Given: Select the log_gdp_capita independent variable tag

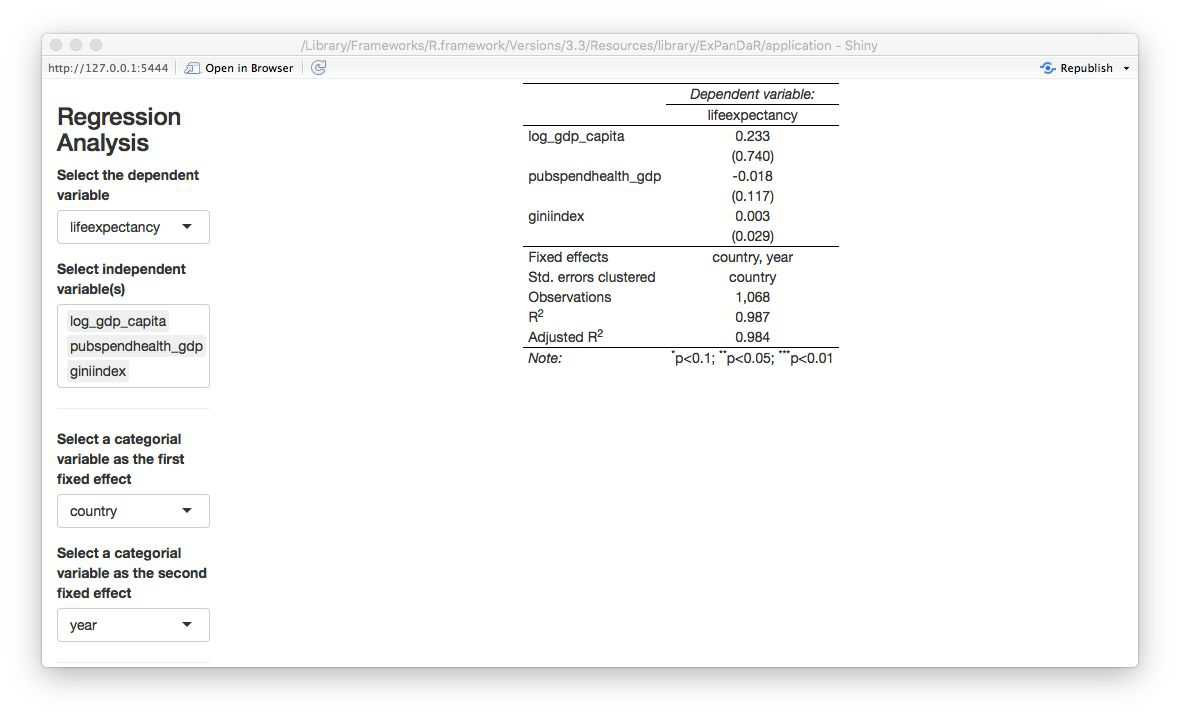Looking at the screenshot, I should tap(118, 321).
